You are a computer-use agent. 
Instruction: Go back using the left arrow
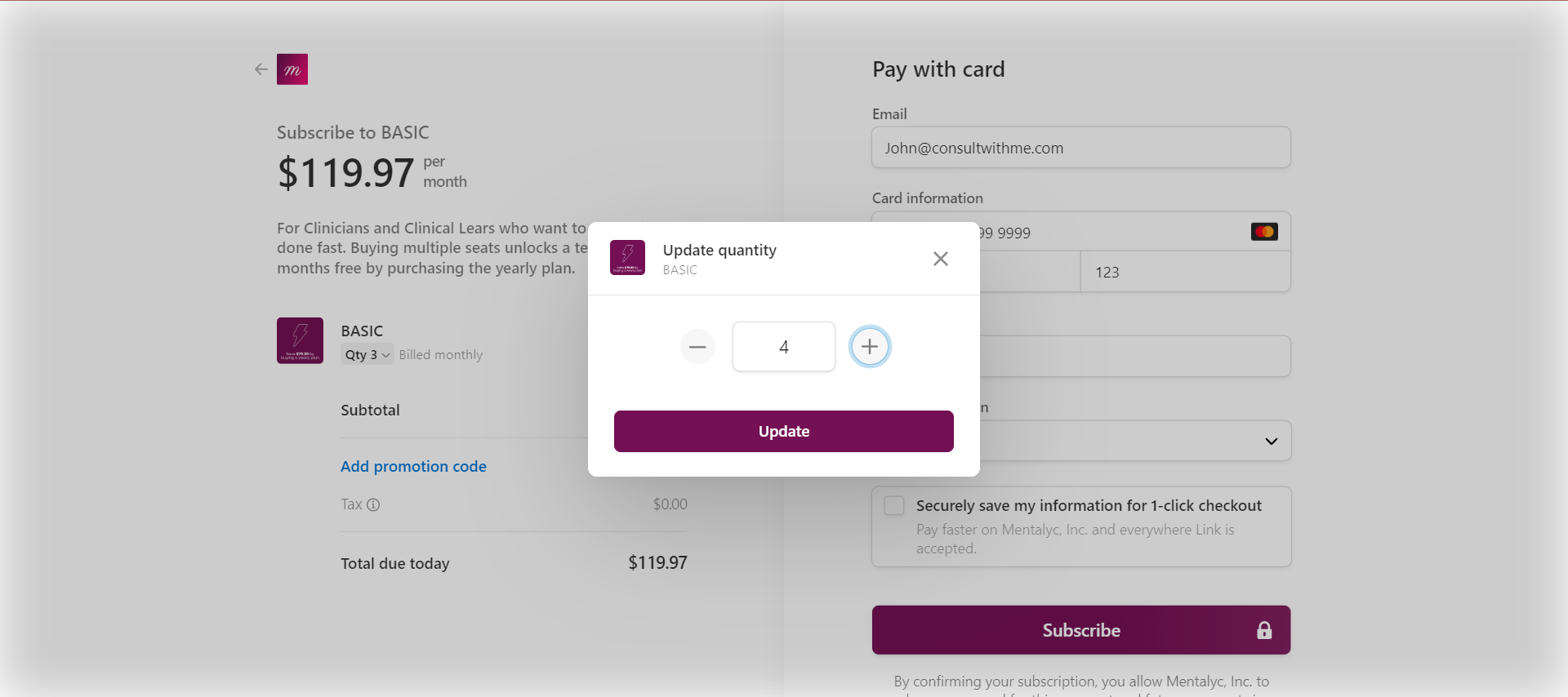click(x=261, y=69)
